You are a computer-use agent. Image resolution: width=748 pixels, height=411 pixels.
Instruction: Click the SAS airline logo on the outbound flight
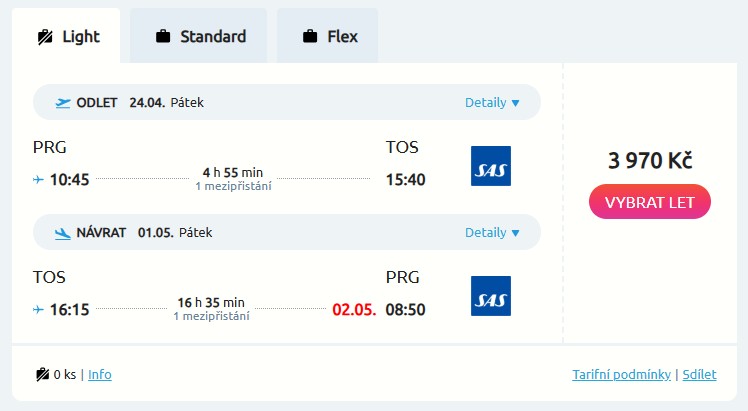[x=490, y=166]
